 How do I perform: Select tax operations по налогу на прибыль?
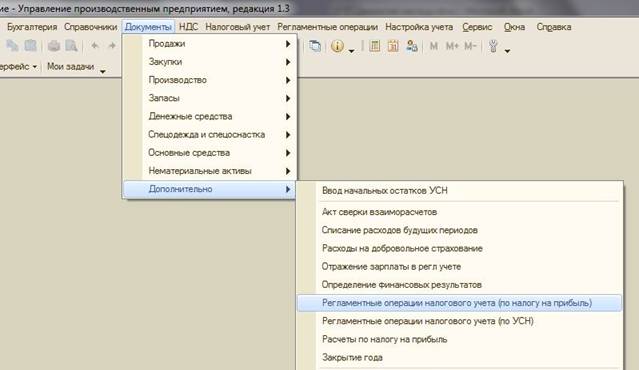[460, 303]
